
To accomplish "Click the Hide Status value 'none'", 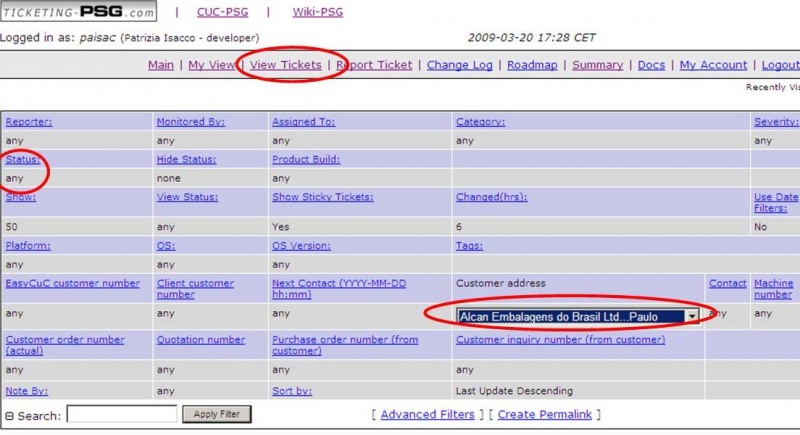I will tap(168, 178).
